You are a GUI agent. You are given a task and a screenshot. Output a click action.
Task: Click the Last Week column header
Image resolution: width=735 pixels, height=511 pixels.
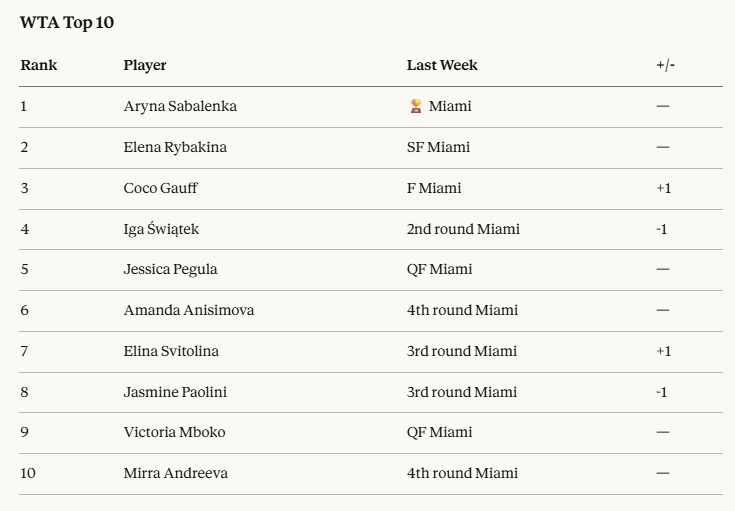442,66
